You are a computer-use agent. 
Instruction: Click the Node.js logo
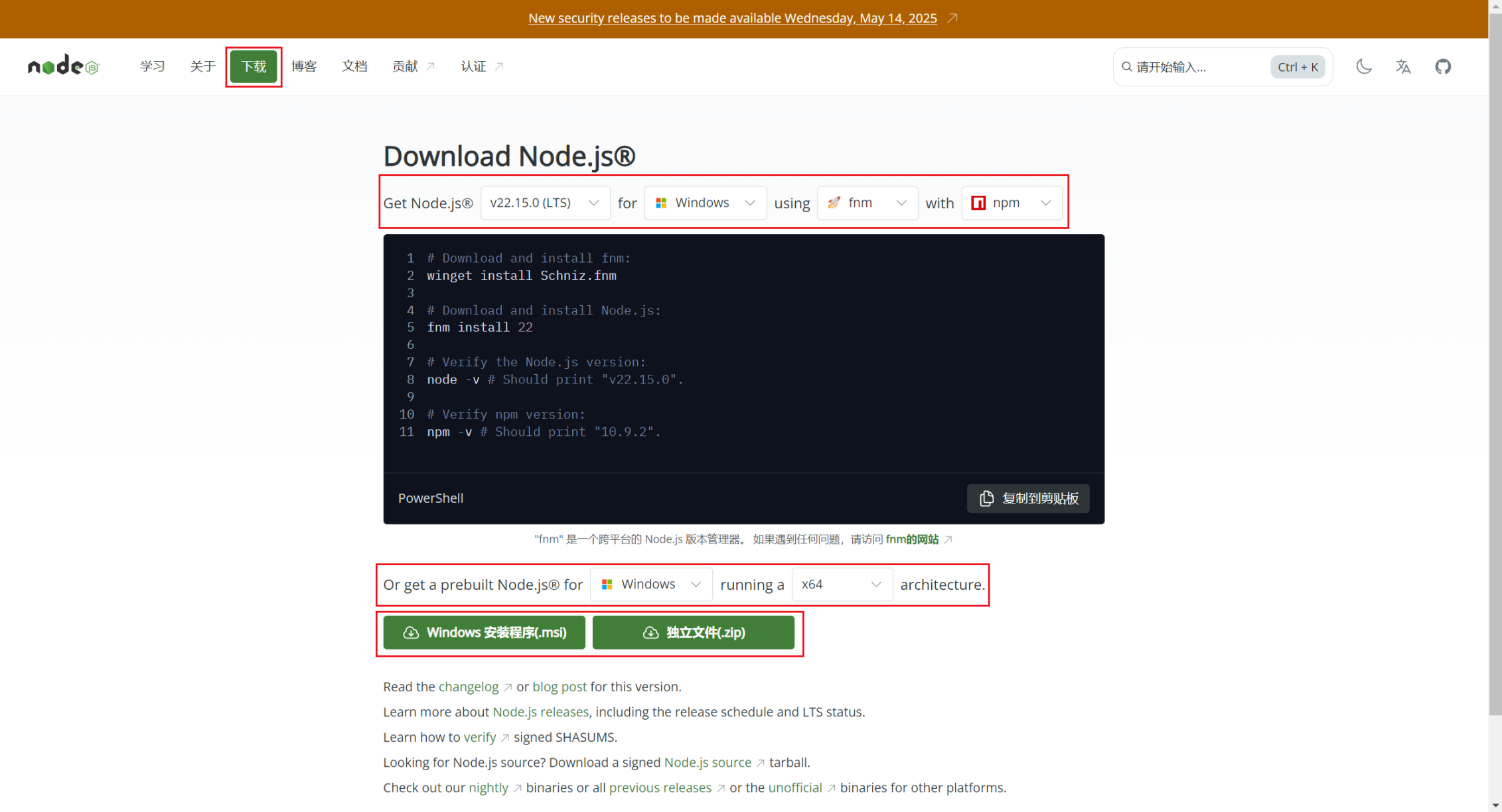point(63,66)
